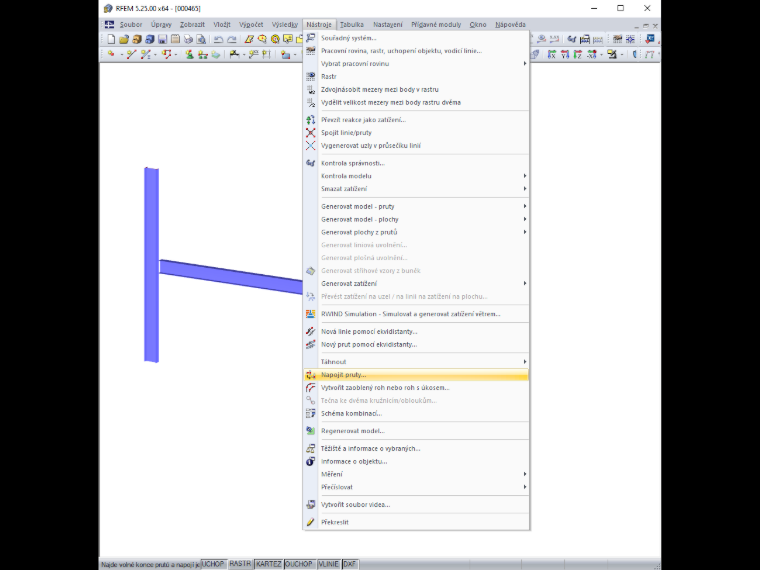760x570 pixels.
Task: Redo the last undone action
Action: tap(232, 39)
